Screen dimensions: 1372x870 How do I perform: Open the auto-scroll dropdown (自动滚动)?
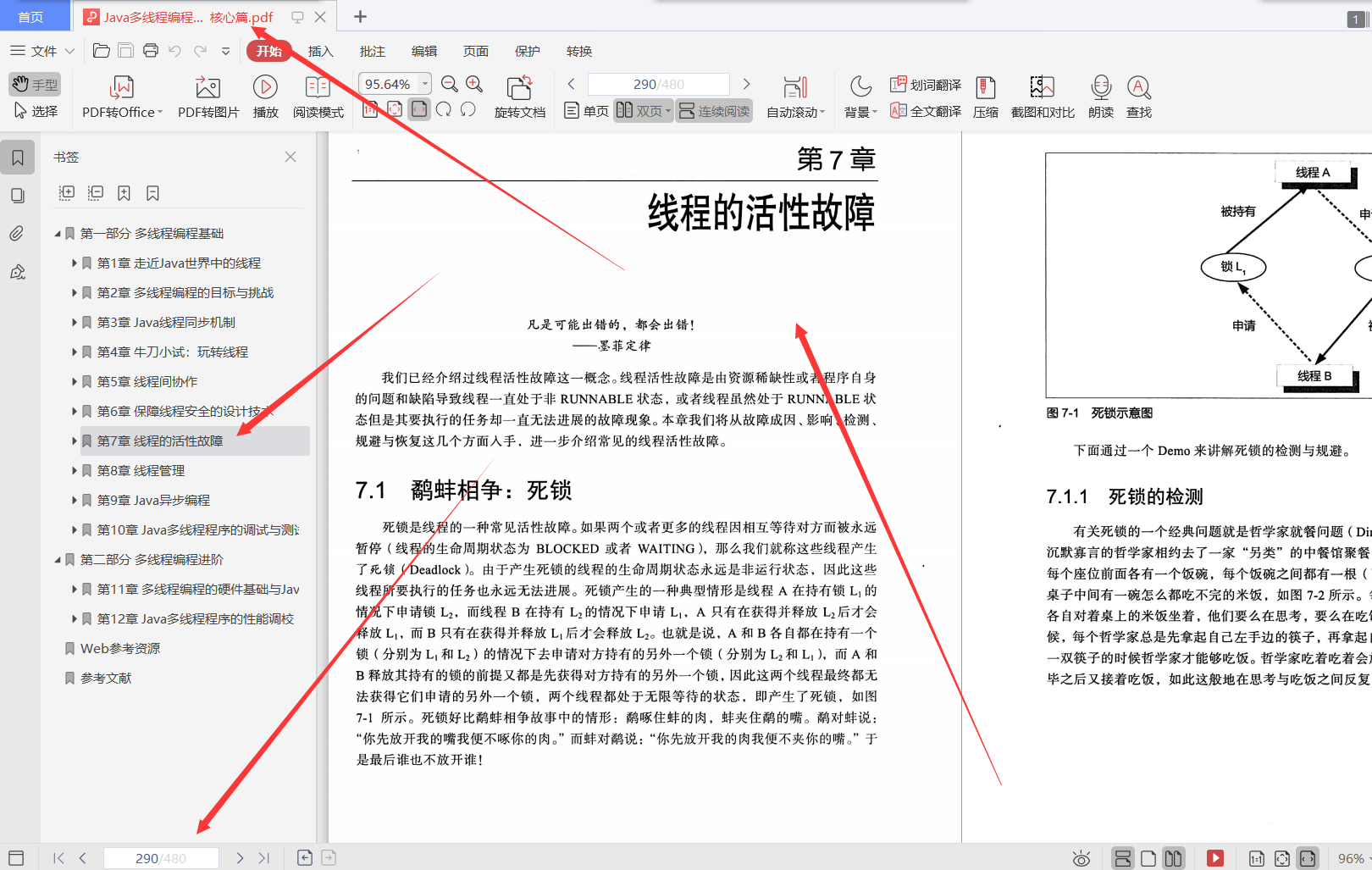click(x=795, y=97)
